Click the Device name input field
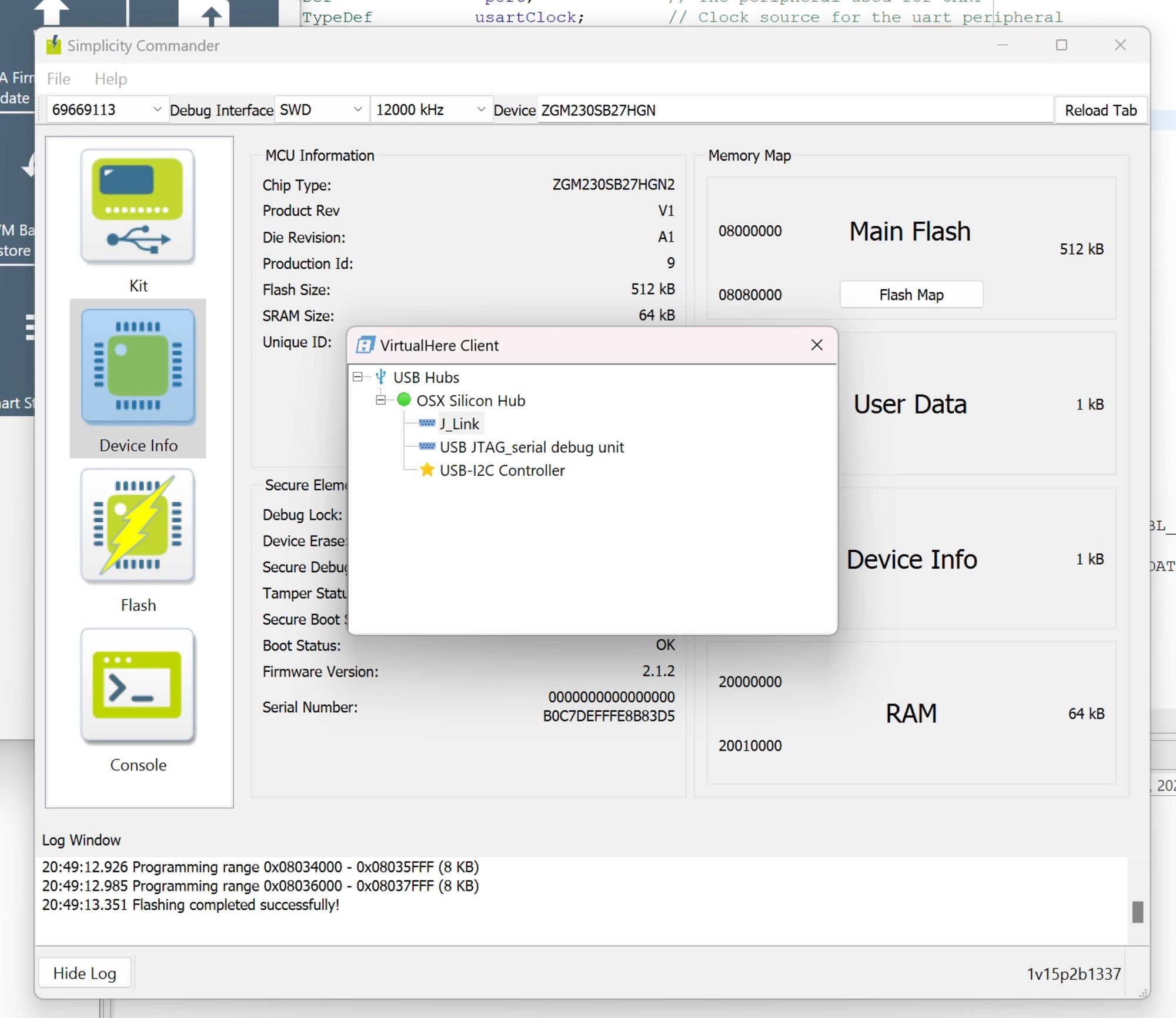This screenshot has height=1018, width=1176. [795, 110]
